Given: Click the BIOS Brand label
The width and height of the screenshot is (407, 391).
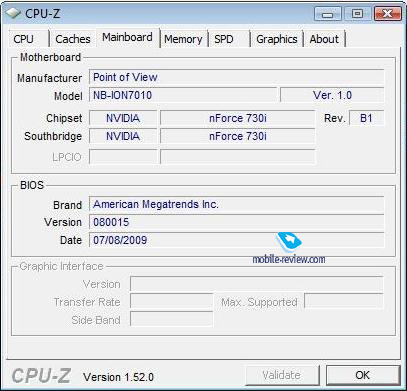Looking at the screenshot, I should [67, 205].
